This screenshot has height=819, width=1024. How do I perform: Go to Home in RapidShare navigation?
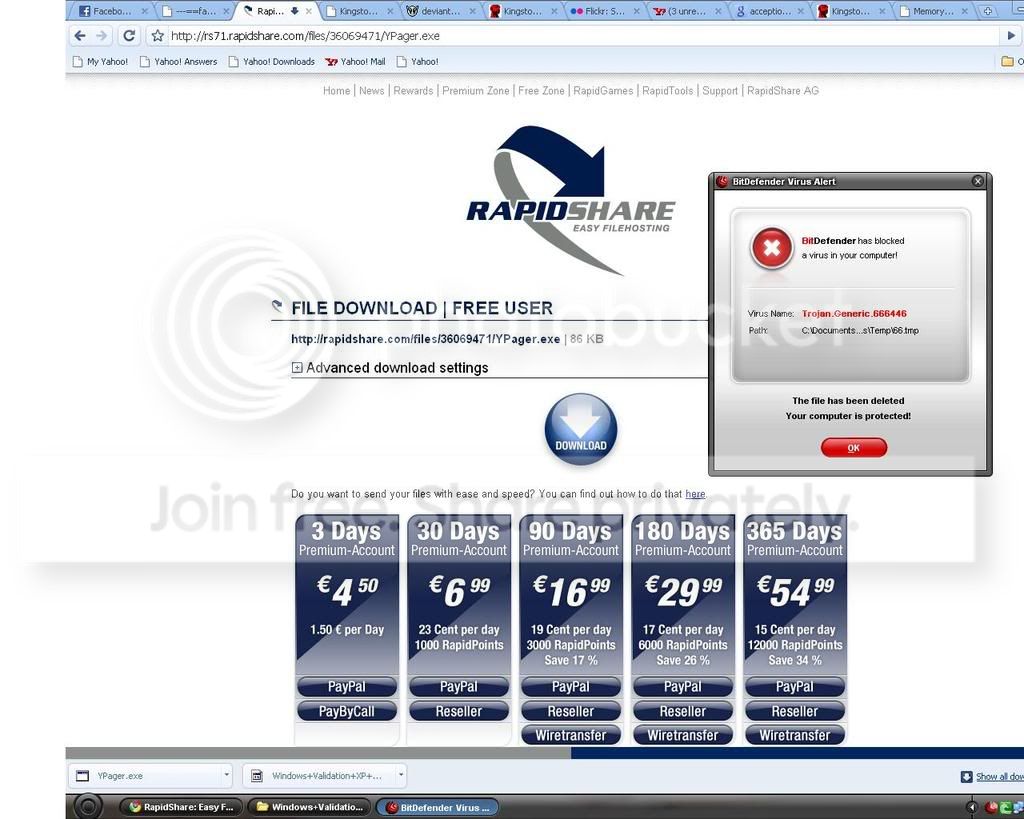click(x=336, y=91)
